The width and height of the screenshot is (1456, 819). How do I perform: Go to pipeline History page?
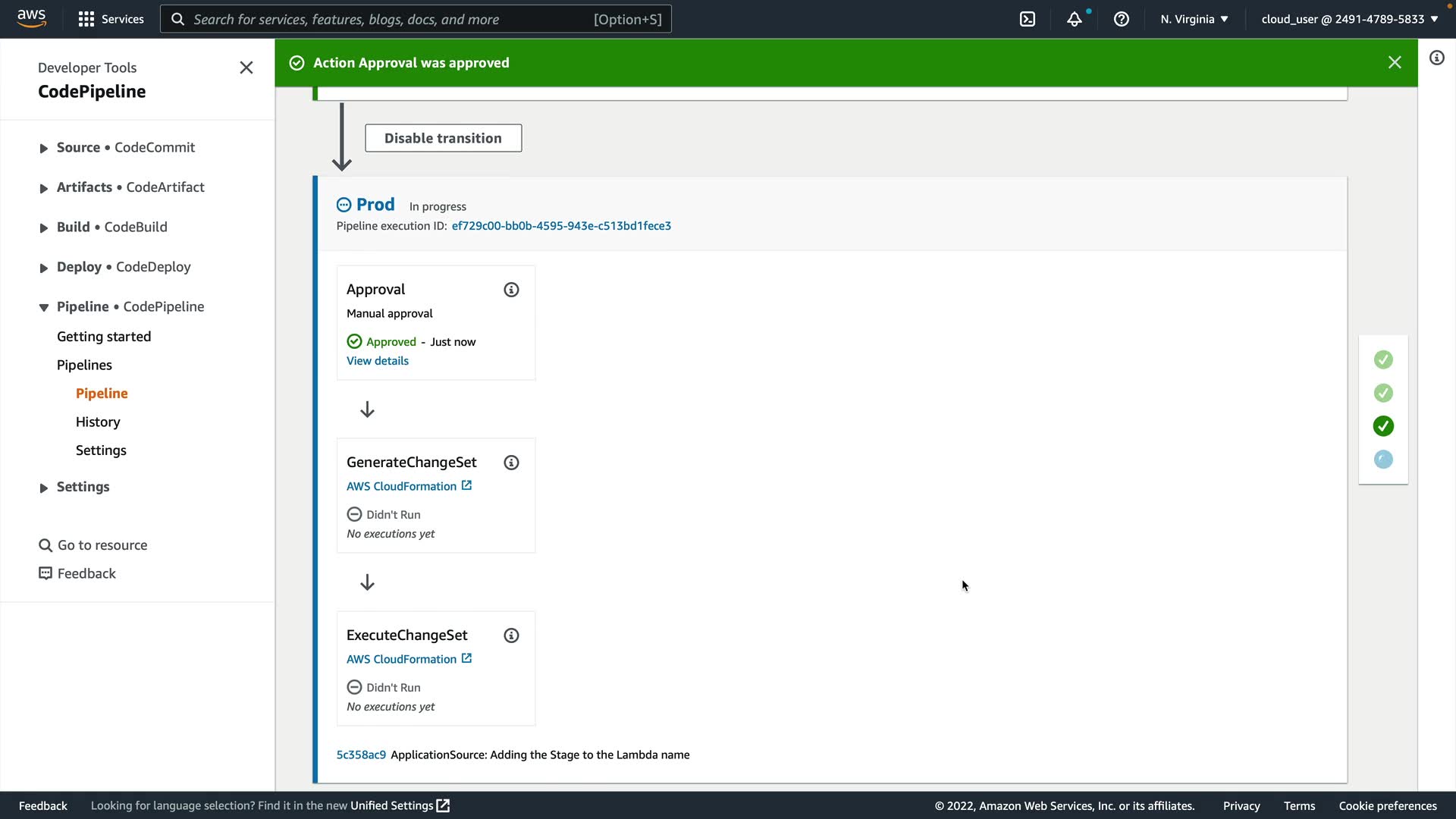point(98,422)
